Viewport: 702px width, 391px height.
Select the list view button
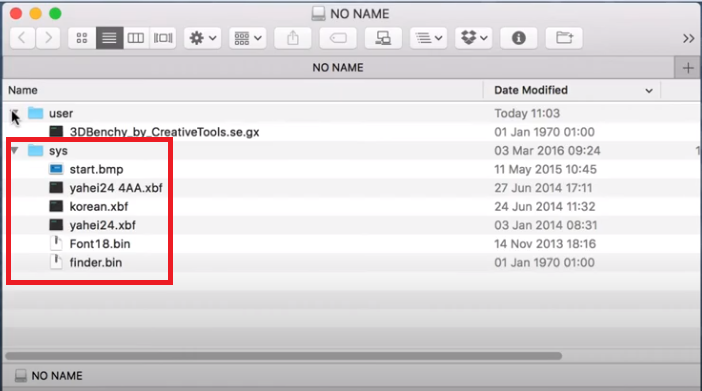109,38
